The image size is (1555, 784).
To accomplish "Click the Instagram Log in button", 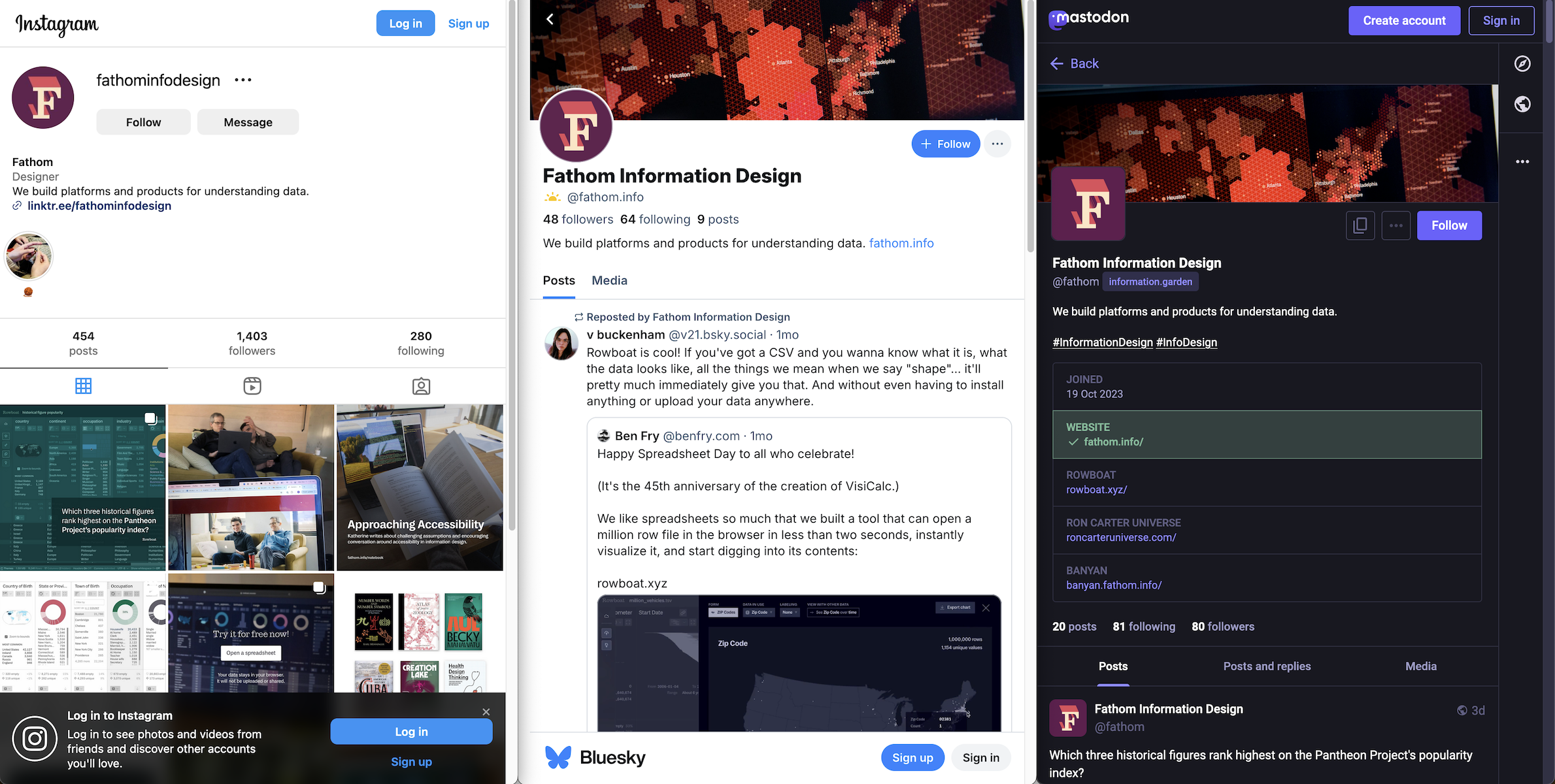I will (405, 22).
